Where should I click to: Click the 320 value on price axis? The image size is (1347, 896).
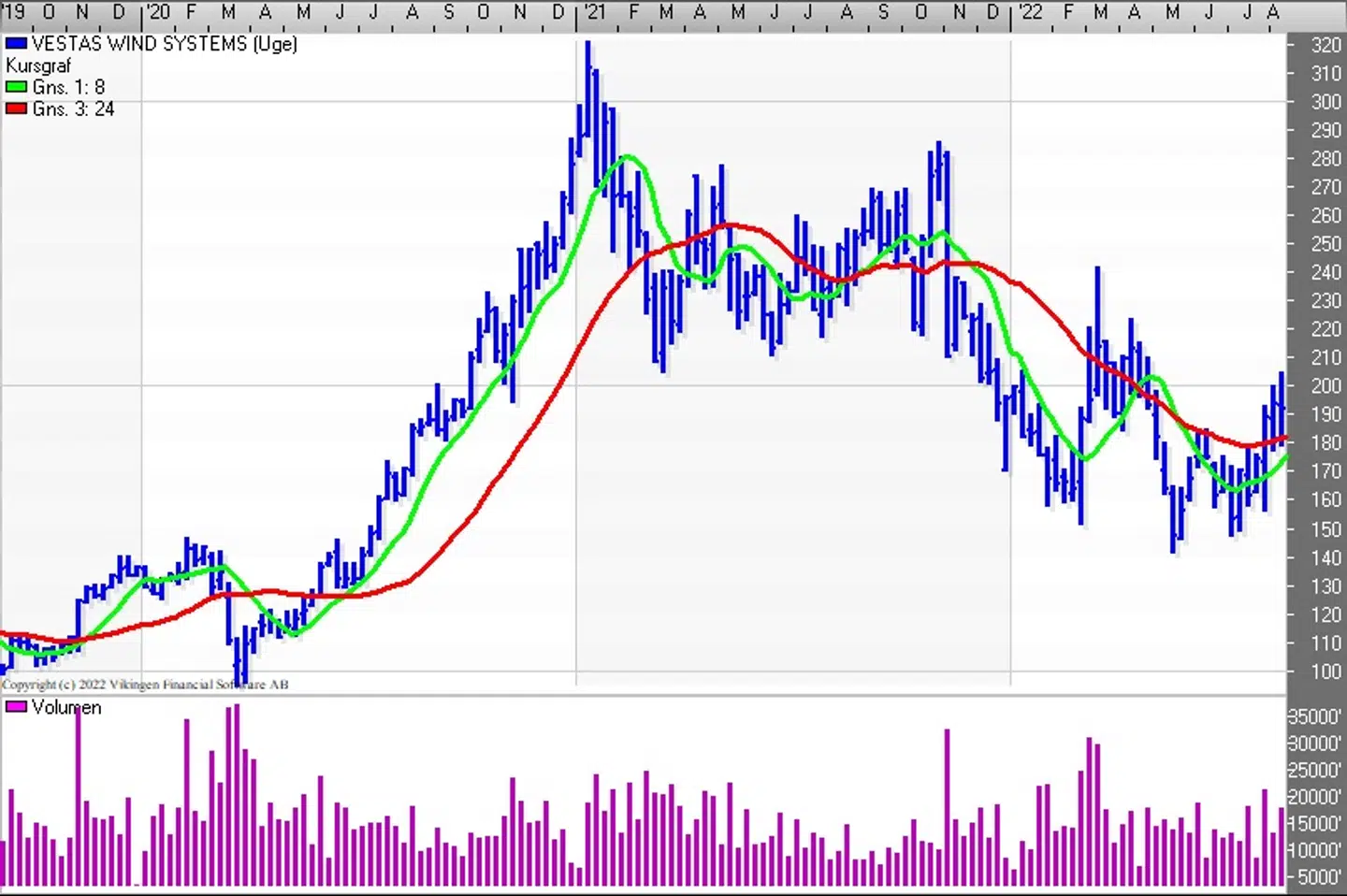[x=1325, y=45]
